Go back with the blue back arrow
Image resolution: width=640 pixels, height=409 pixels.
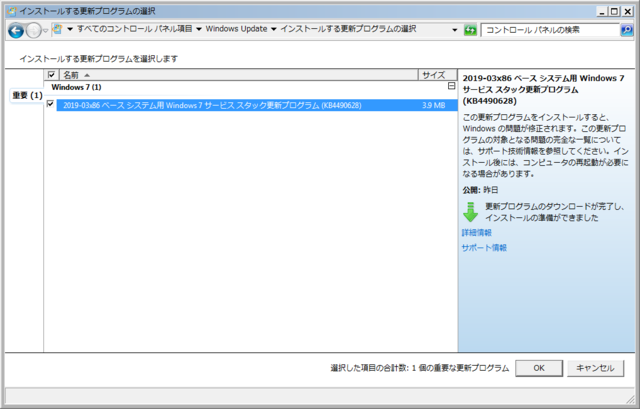(16, 30)
